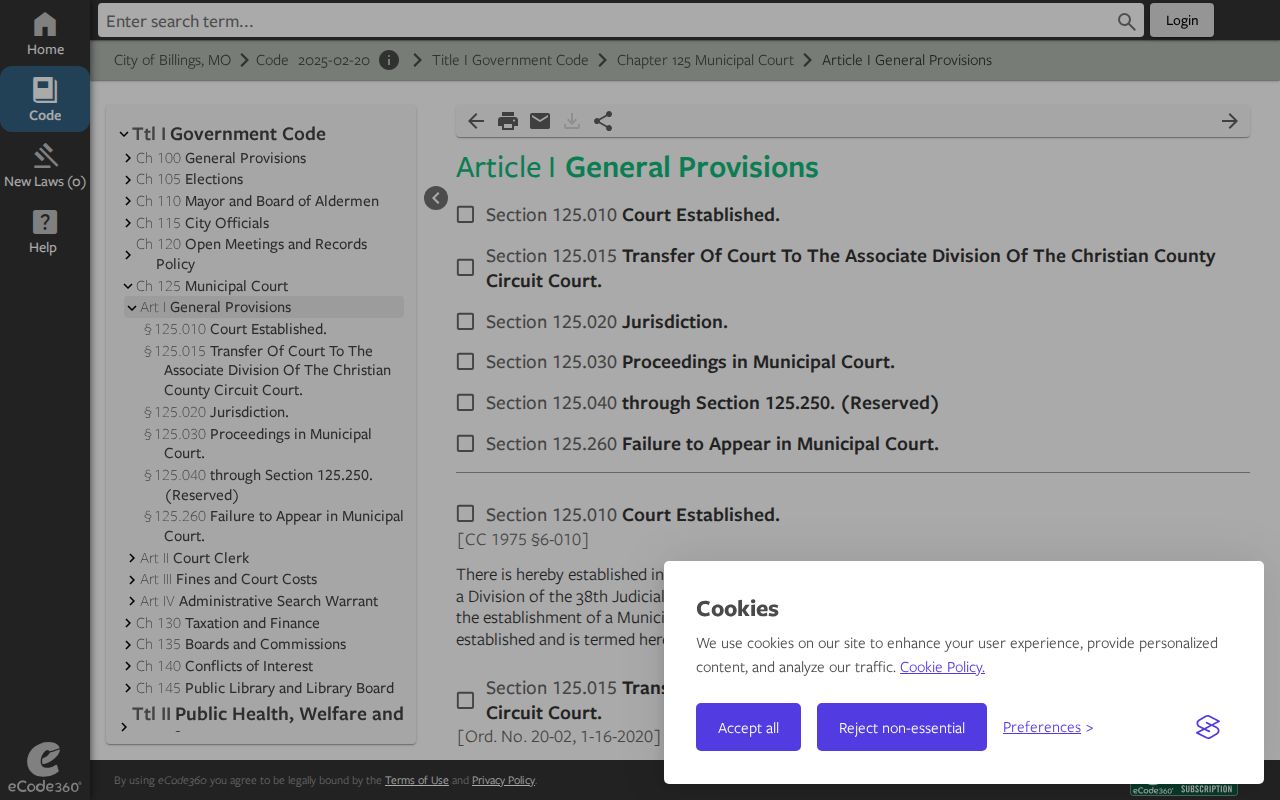Accept all cookies
The width and height of the screenshot is (1280, 800).
tap(748, 727)
